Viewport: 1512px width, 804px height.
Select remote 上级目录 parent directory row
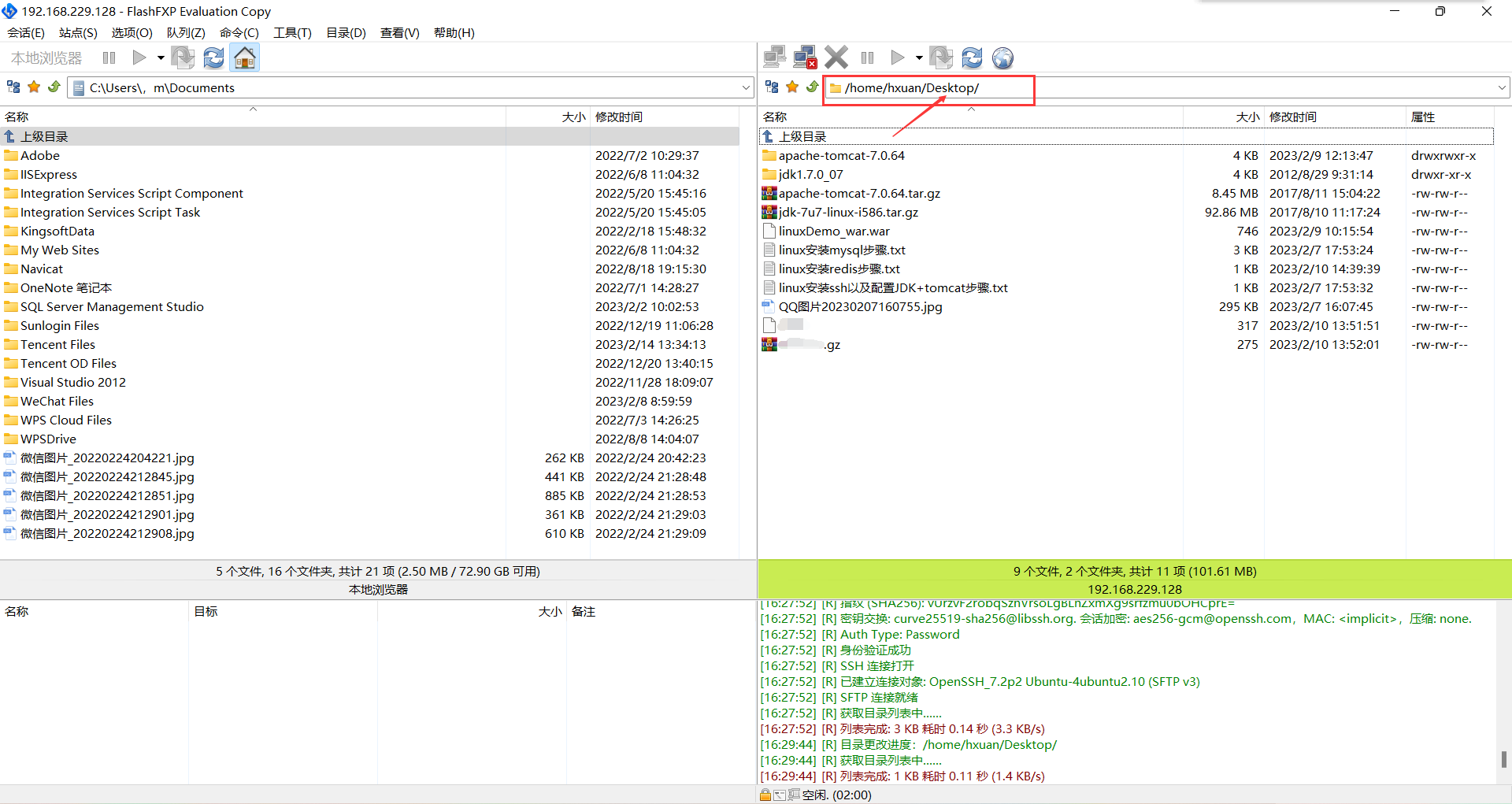pyautogui.click(x=1126, y=136)
